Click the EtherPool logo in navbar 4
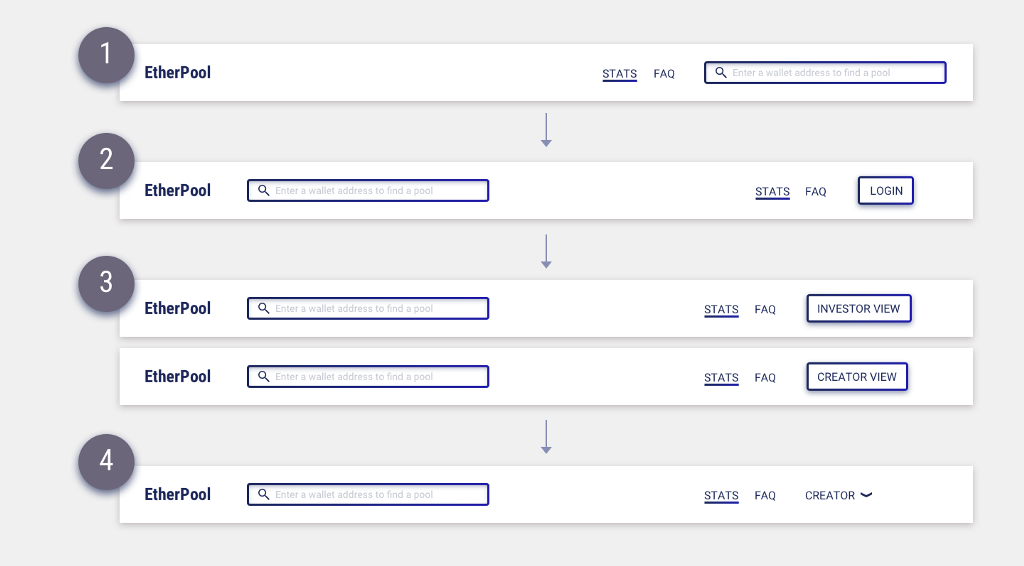 coord(178,494)
